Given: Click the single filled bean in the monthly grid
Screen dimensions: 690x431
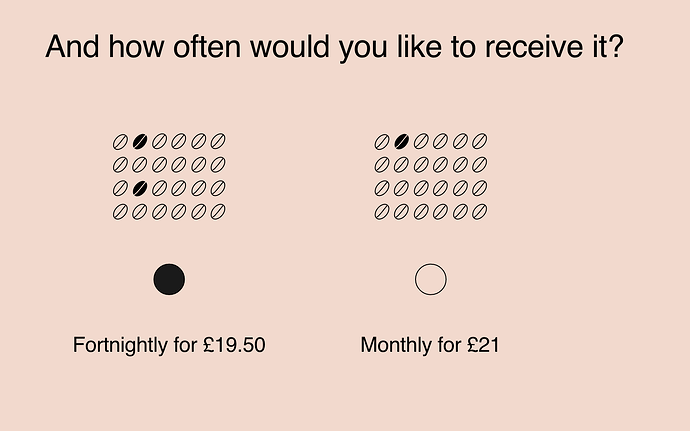Looking at the screenshot, I should (402, 141).
